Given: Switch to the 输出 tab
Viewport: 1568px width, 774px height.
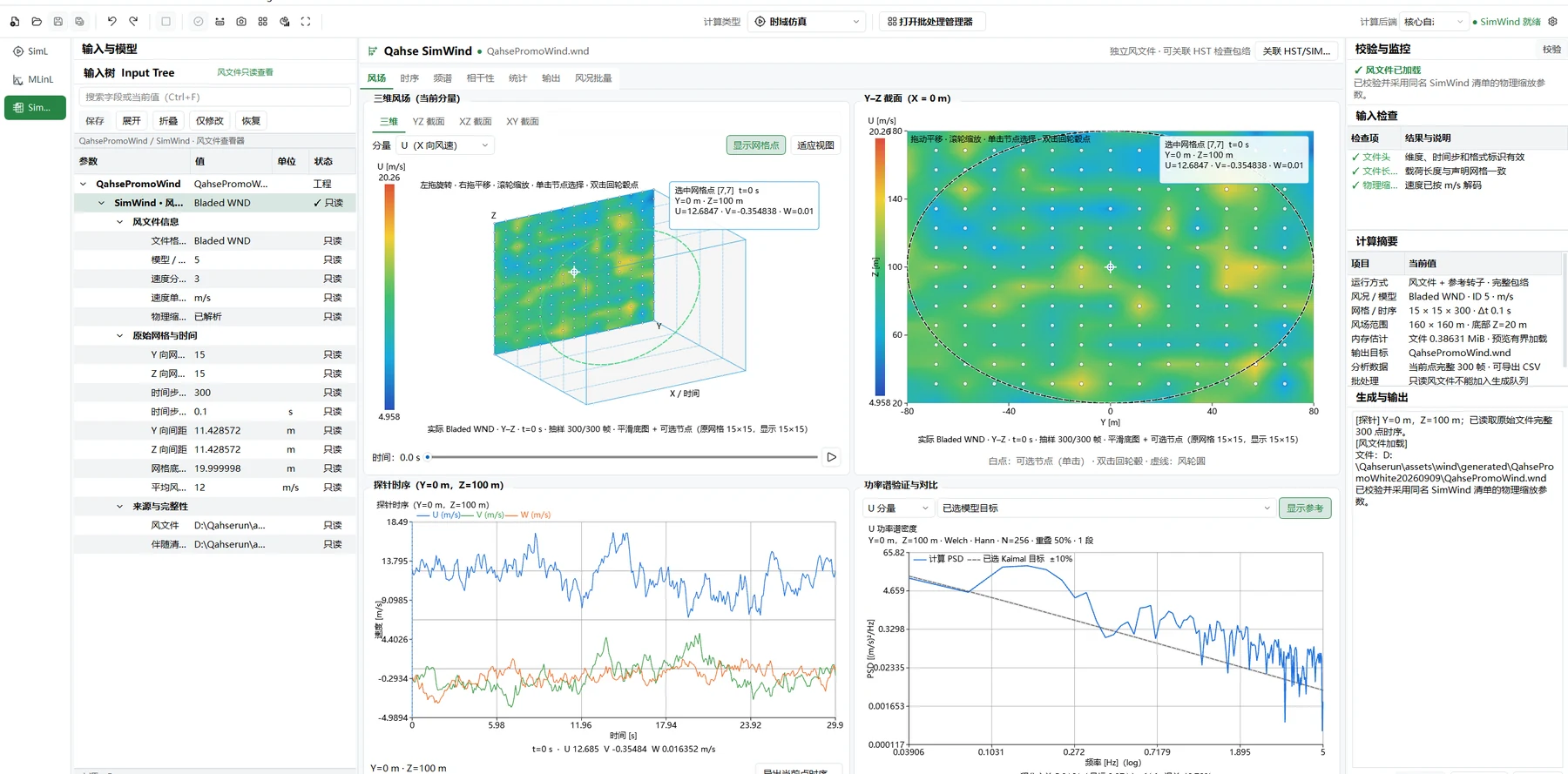Looking at the screenshot, I should click(x=551, y=78).
